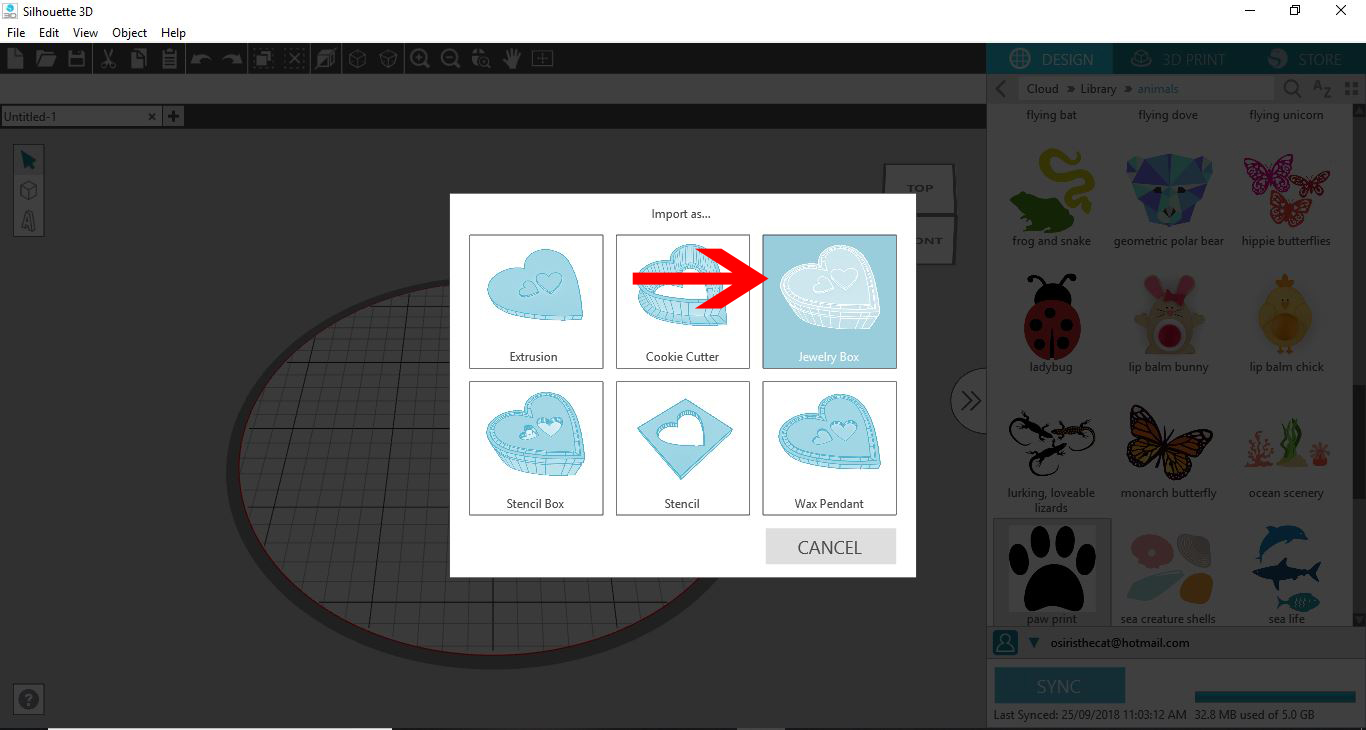
Task: Expand account dropdown triangle beside email
Action: coord(1034,643)
